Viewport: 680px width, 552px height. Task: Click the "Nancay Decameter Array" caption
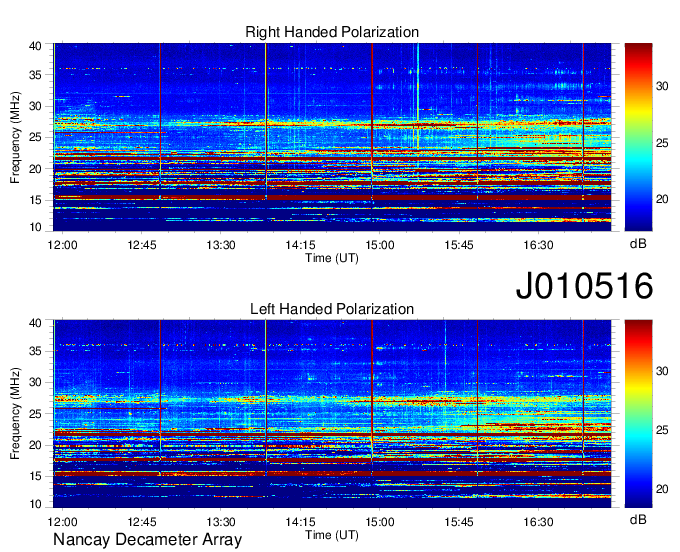tap(147, 540)
